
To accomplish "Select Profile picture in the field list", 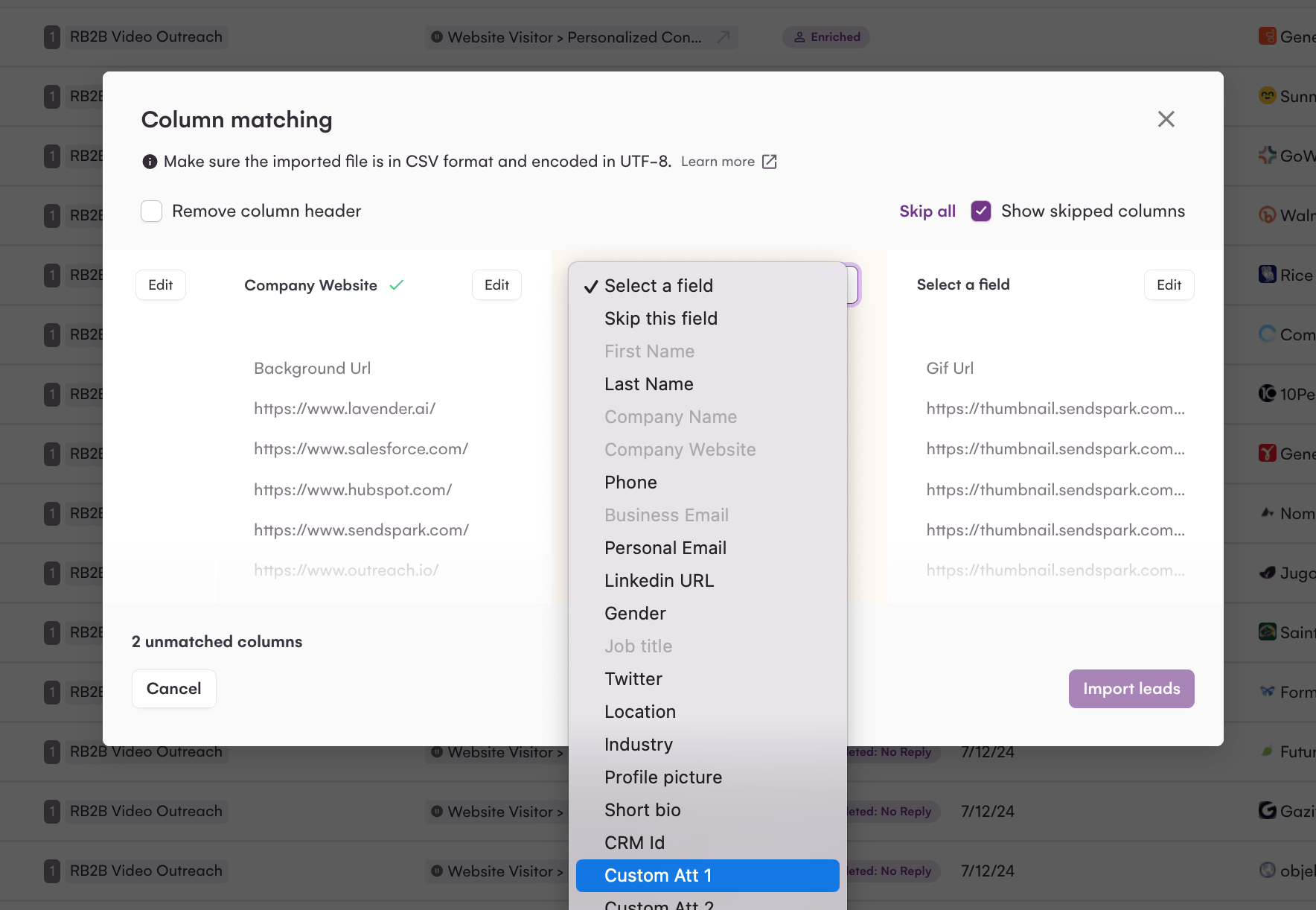I will pos(707,777).
